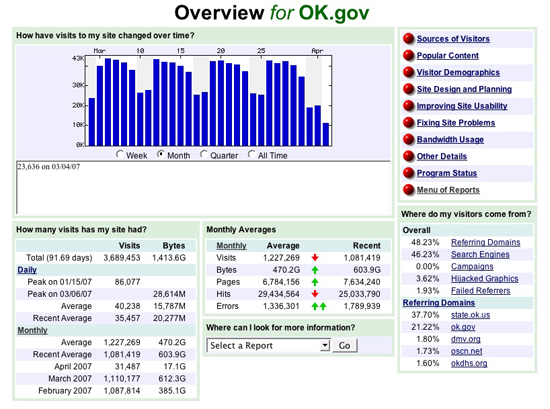
Task: Click red ball icon beside Sources of Visitors
Action: (409, 39)
